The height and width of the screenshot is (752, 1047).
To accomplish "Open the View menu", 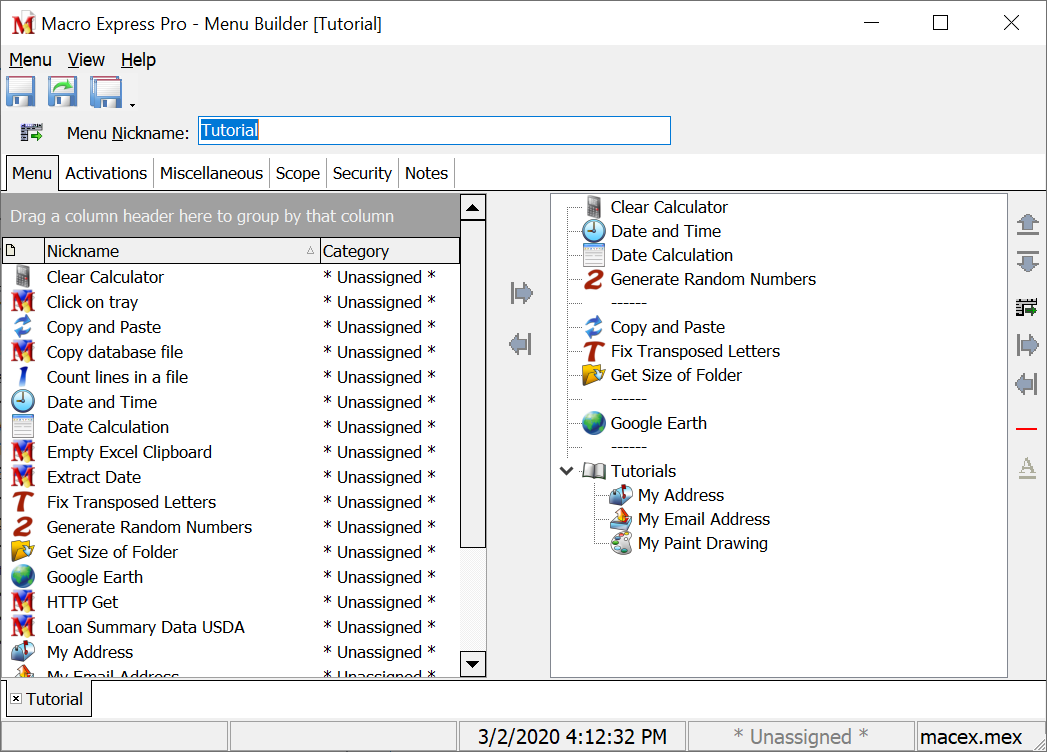I will pos(85,60).
